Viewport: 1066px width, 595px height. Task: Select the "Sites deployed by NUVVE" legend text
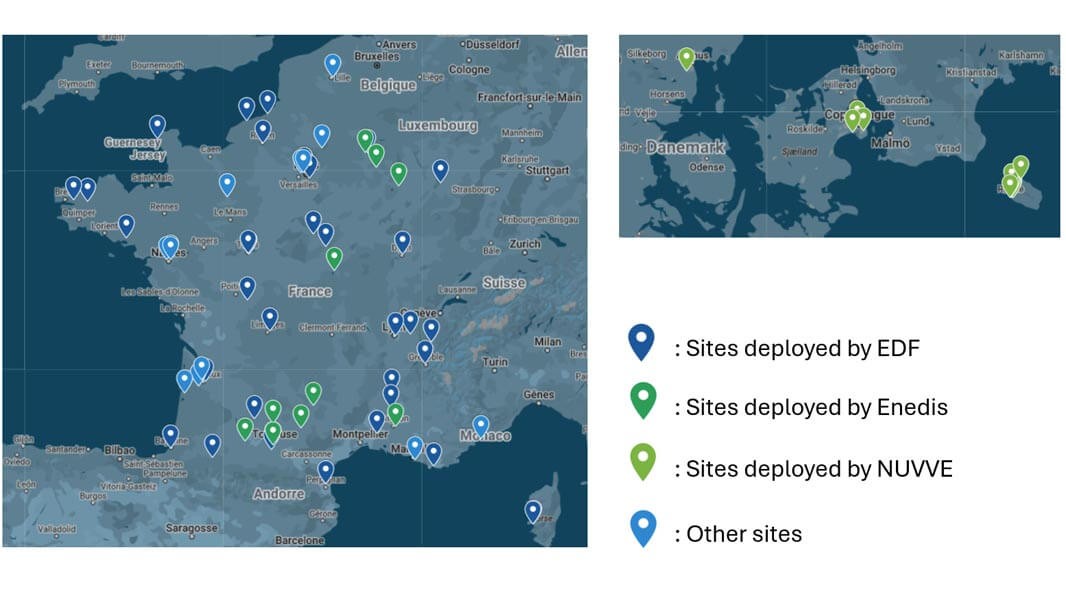coord(813,469)
